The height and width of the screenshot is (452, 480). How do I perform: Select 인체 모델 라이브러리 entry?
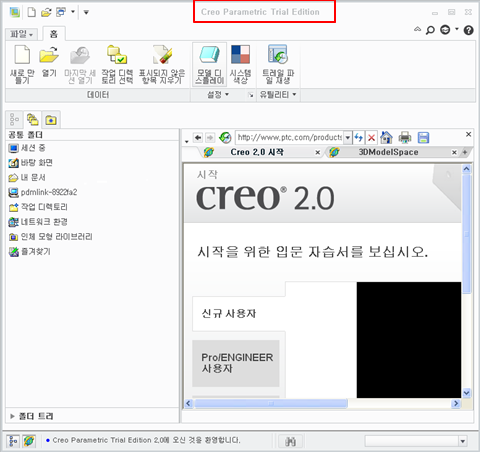[x=50, y=237]
